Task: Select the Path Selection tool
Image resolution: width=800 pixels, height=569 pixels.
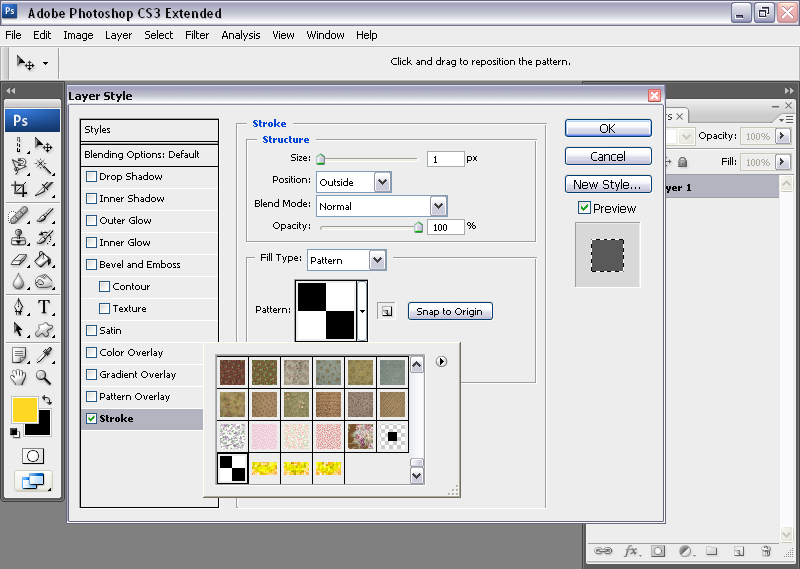Action: coord(19,330)
